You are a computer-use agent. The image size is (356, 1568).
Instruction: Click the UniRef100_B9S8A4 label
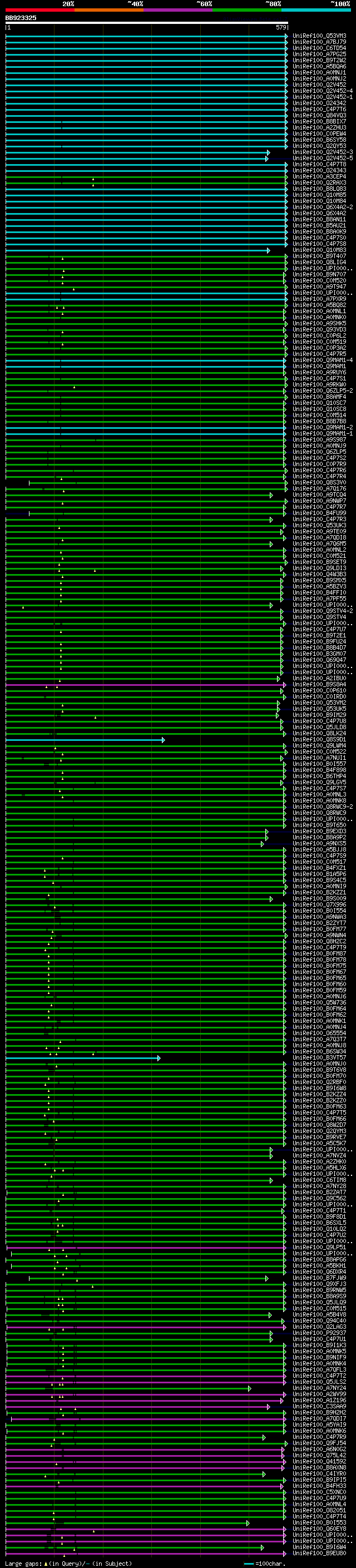[x=319, y=685]
